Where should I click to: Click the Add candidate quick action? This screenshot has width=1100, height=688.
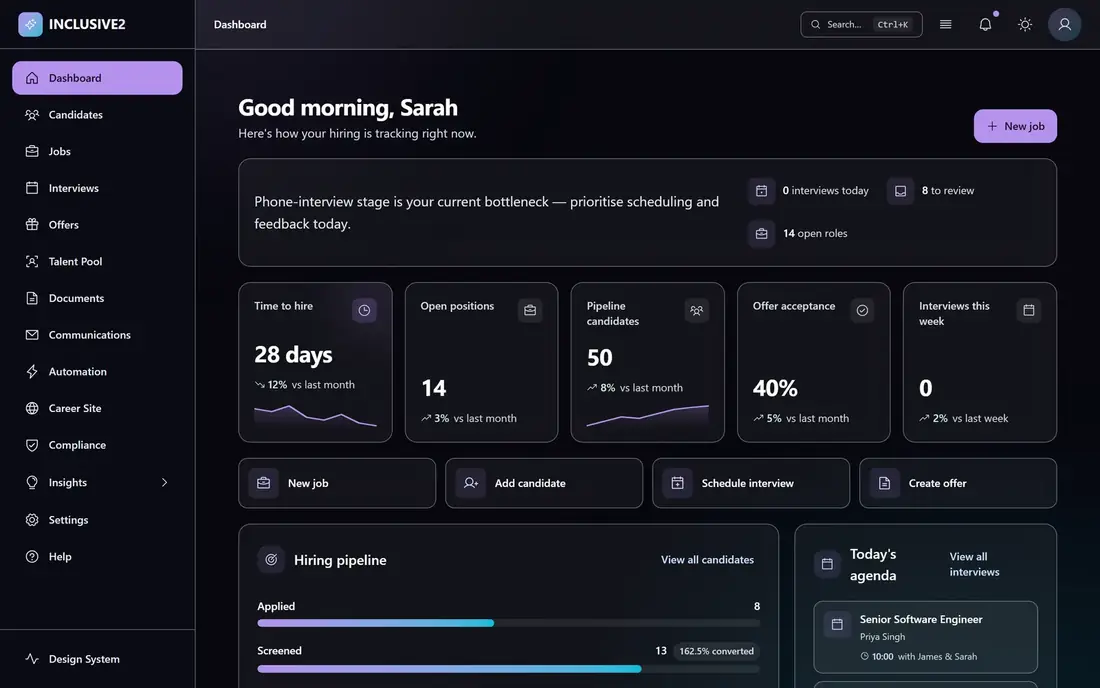click(x=544, y=483)
